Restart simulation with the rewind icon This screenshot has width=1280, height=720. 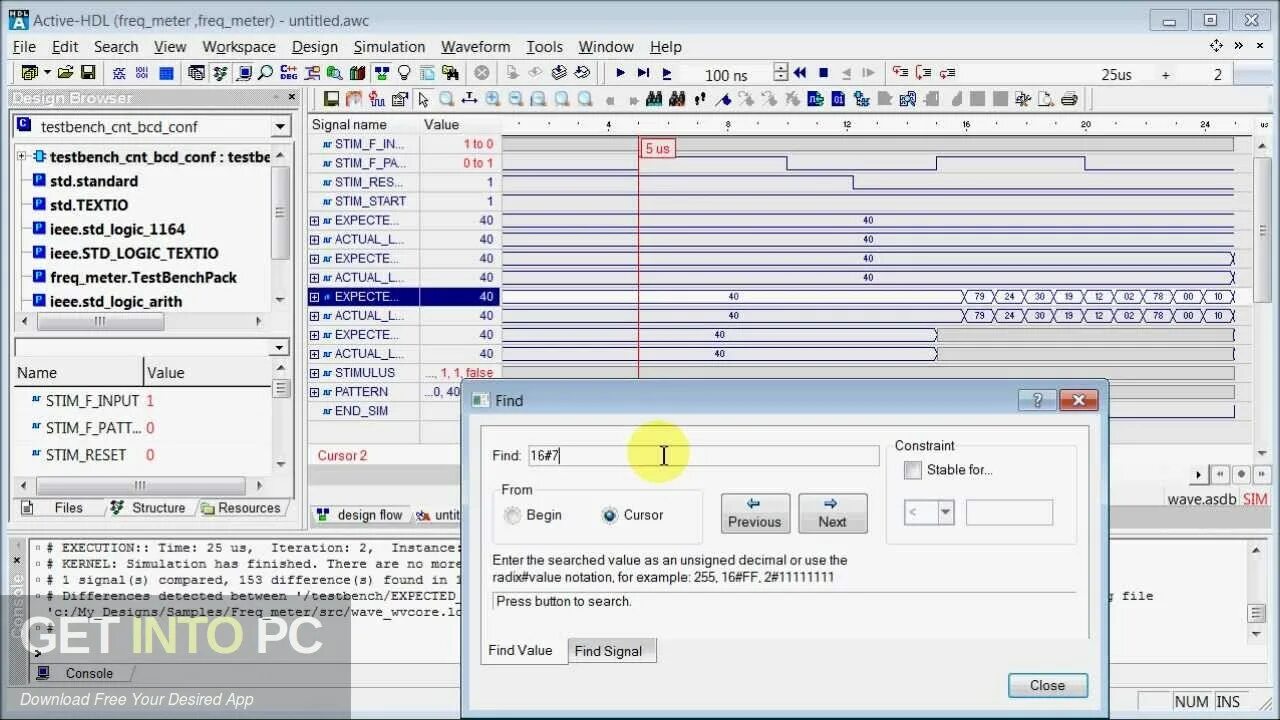coord(800,73)
